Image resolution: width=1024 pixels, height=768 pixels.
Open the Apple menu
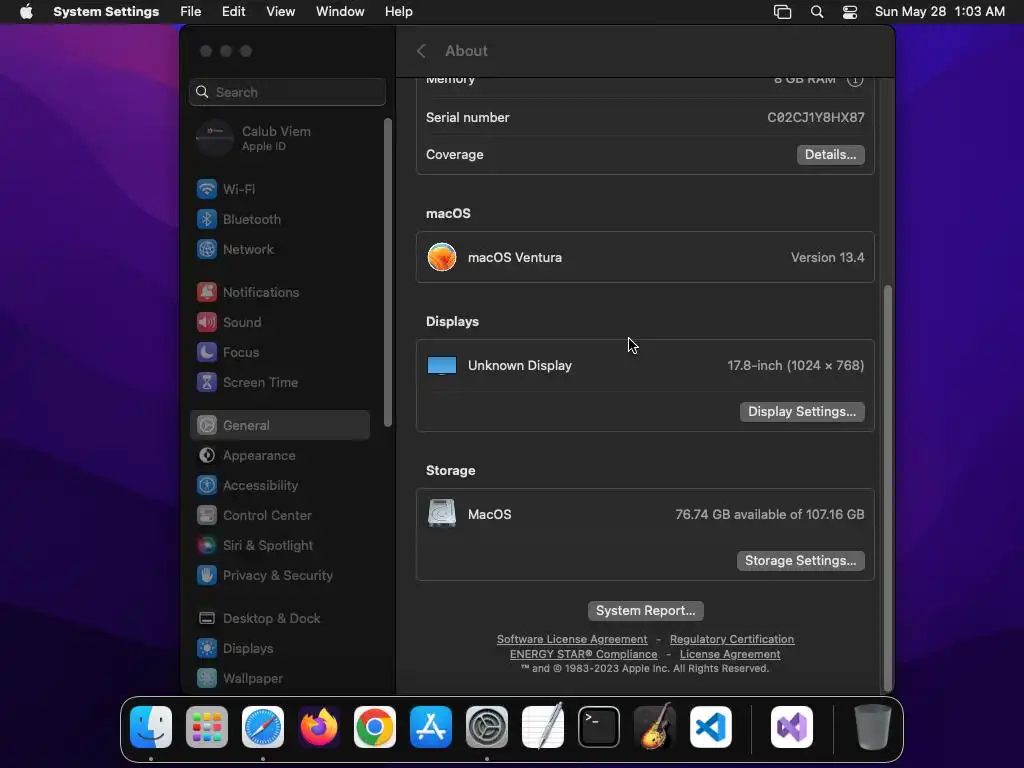[26, 12]
